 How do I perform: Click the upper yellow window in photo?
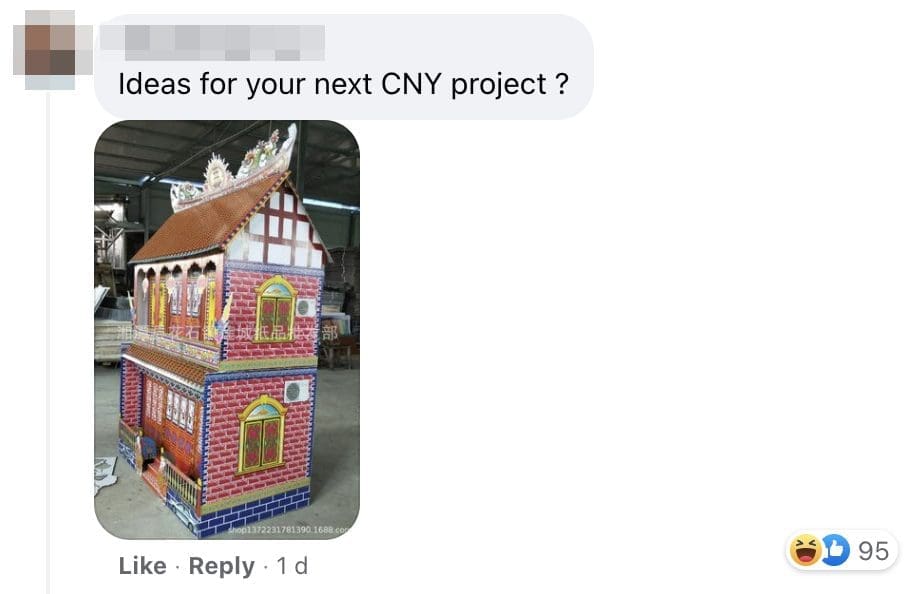[x=276, y=308]
